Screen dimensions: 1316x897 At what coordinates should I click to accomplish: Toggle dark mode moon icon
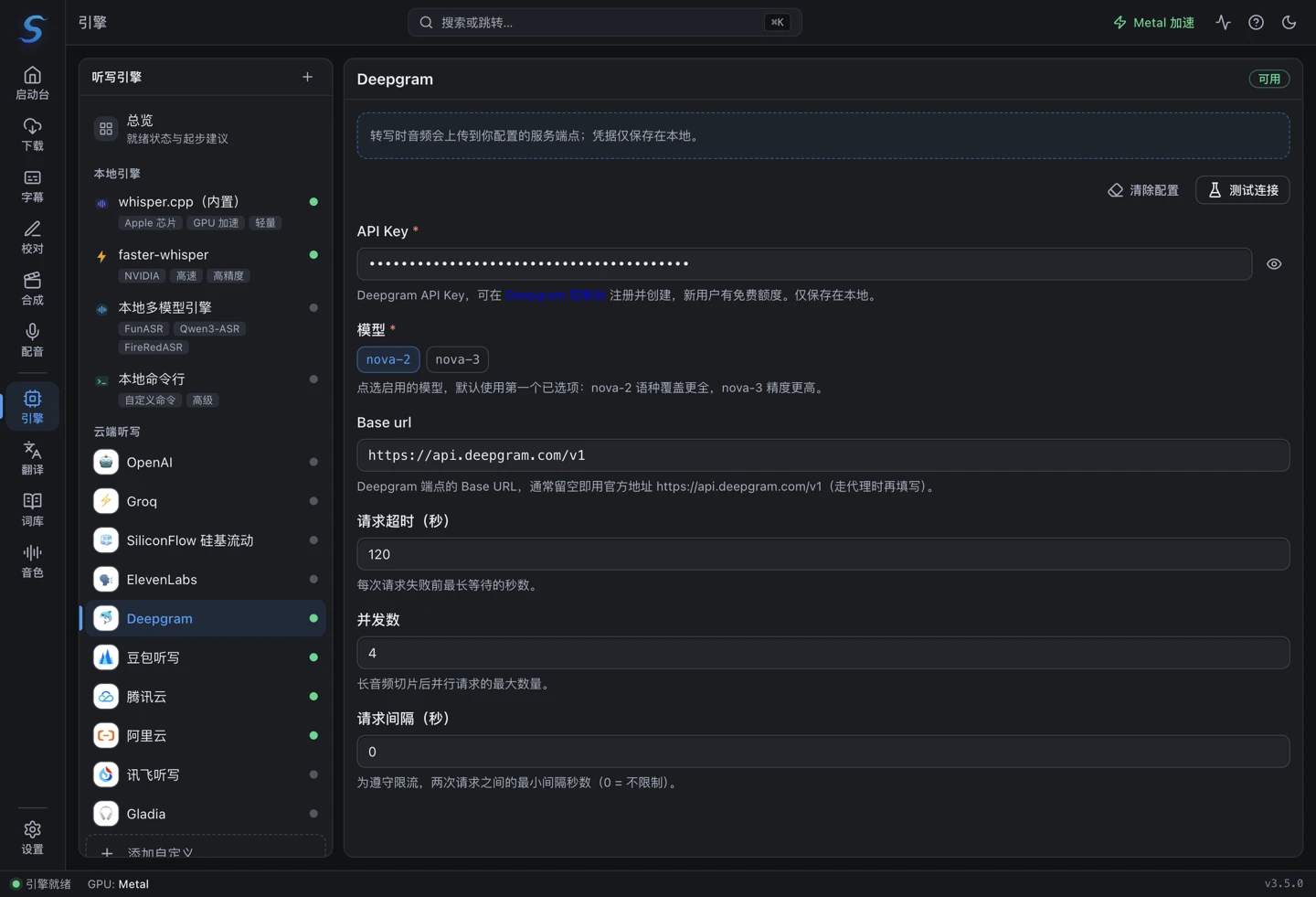coord(1289,22)
